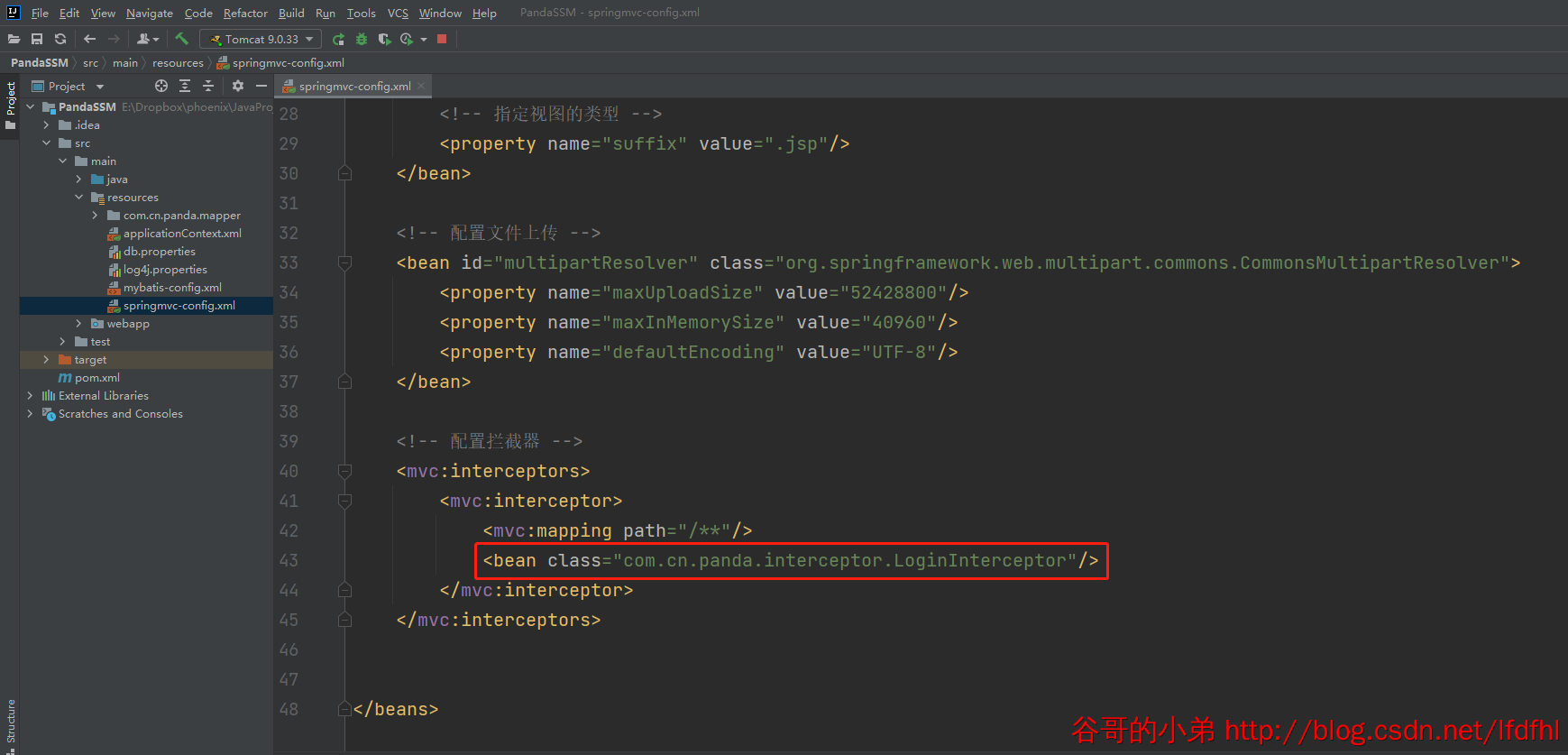Image resolution: width=1568 pixels, height=755 pixels.
Task: Expand the target folder
Action: 46,360
